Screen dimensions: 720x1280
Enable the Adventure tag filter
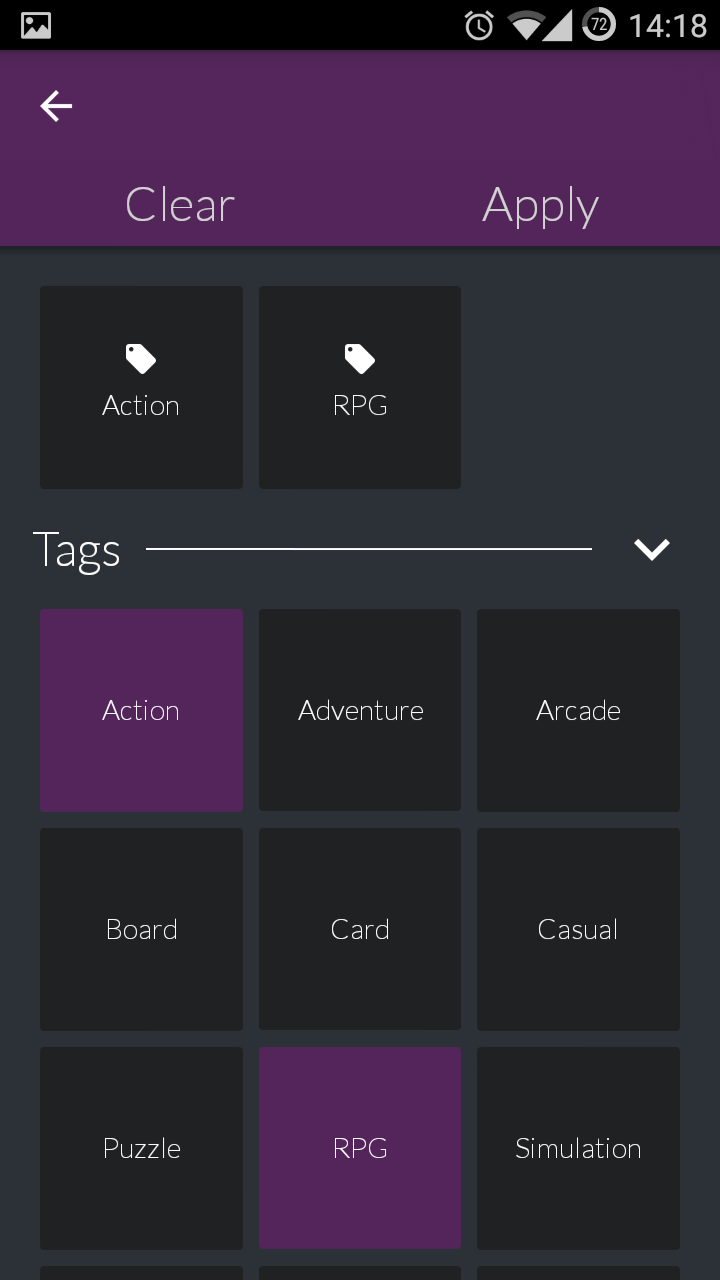360,710
